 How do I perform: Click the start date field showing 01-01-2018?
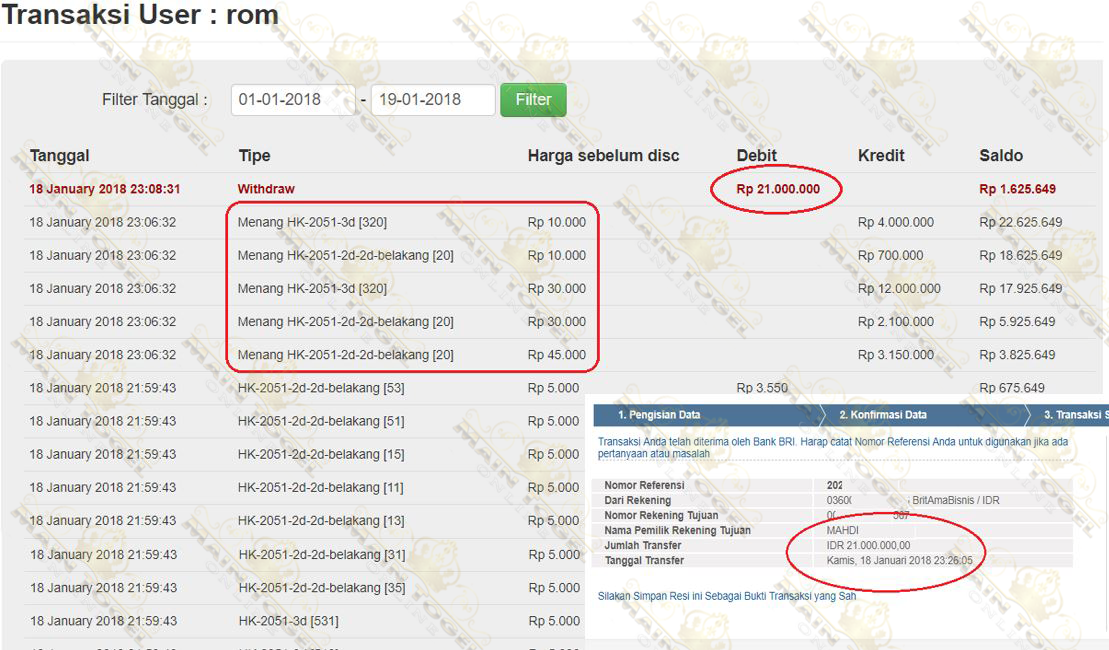click(292, 100)
